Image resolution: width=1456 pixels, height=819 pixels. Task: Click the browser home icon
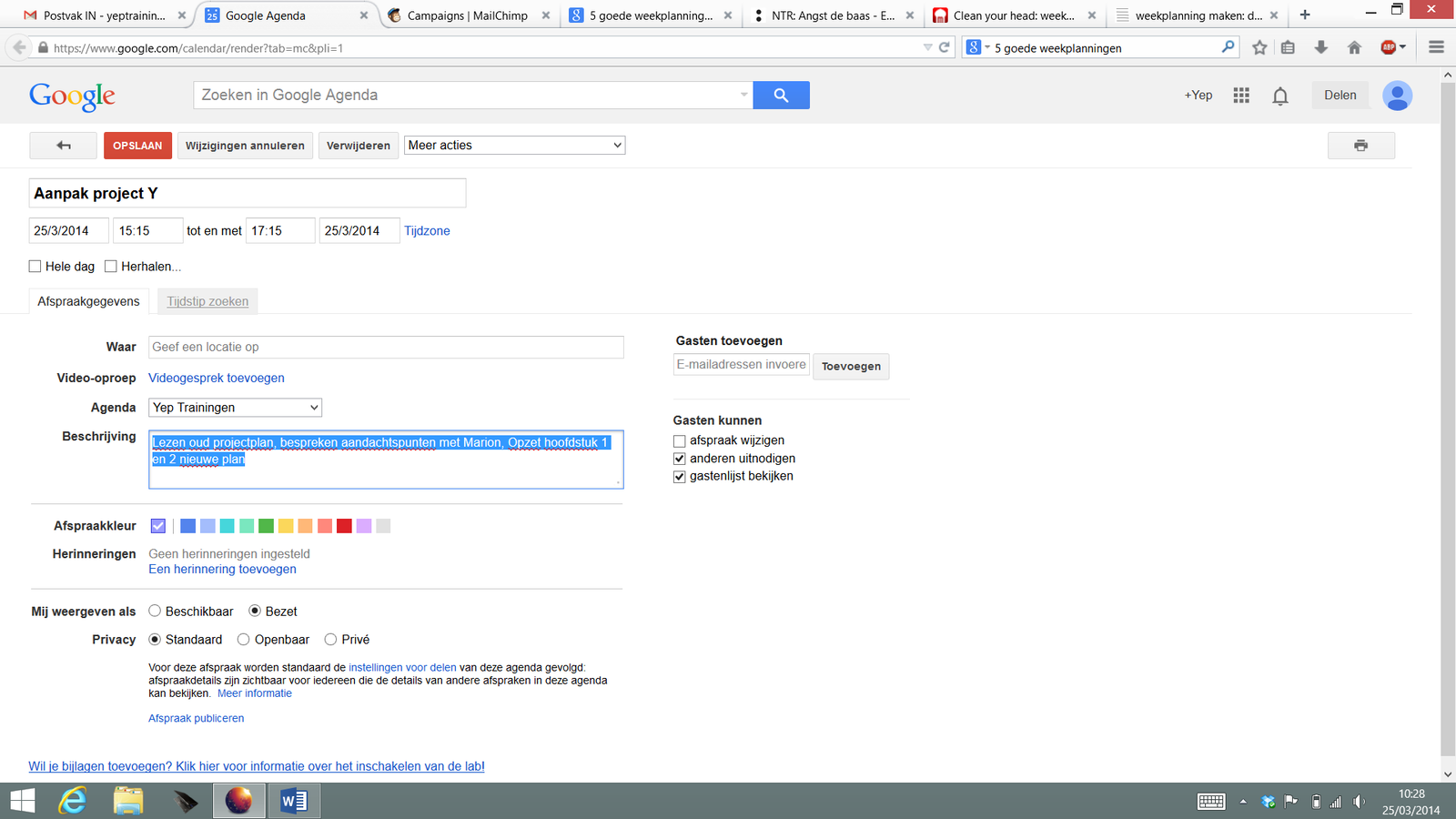coord(1354,47)
